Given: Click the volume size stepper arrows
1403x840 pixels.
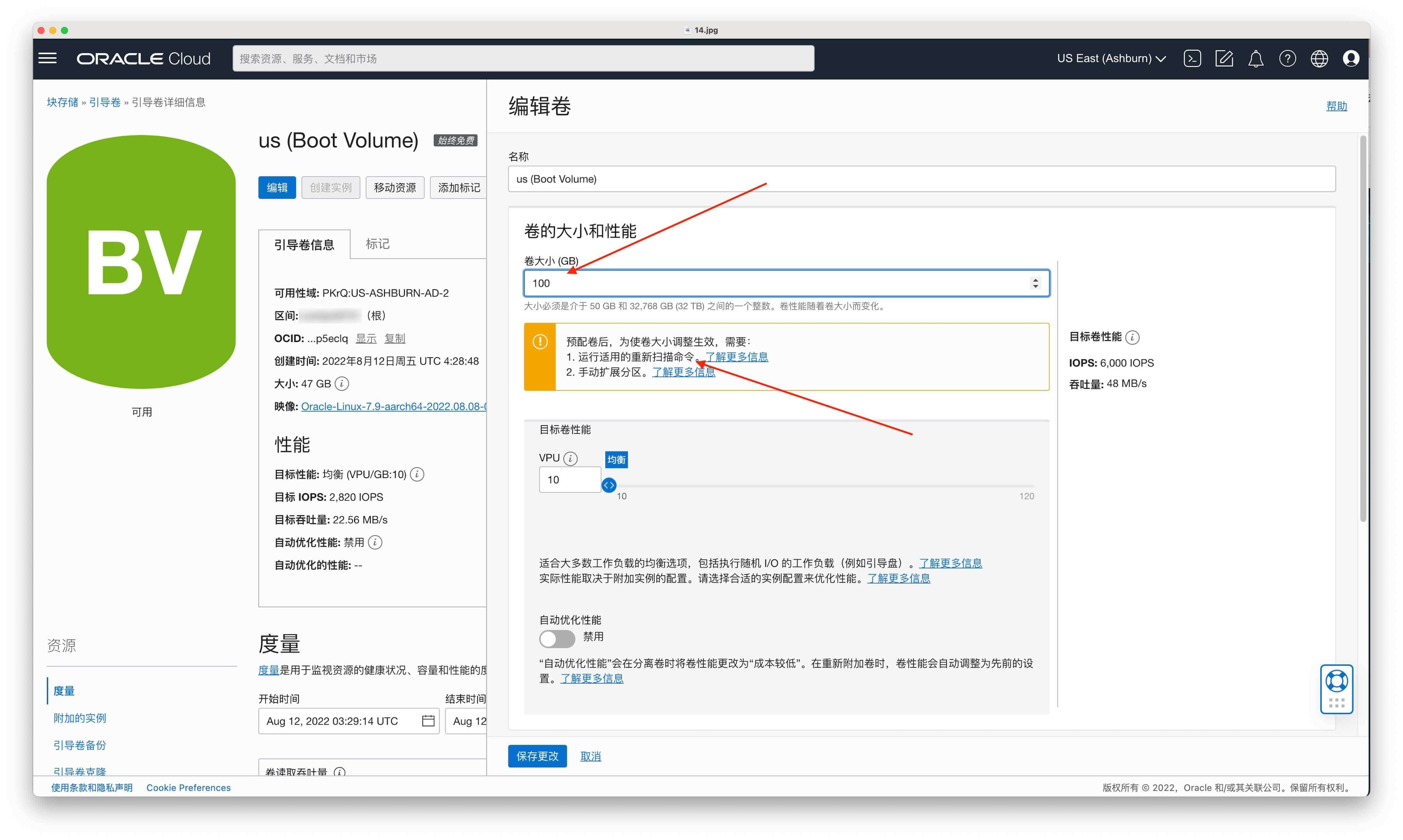Looking at the screenshot, I should 1035,283.
